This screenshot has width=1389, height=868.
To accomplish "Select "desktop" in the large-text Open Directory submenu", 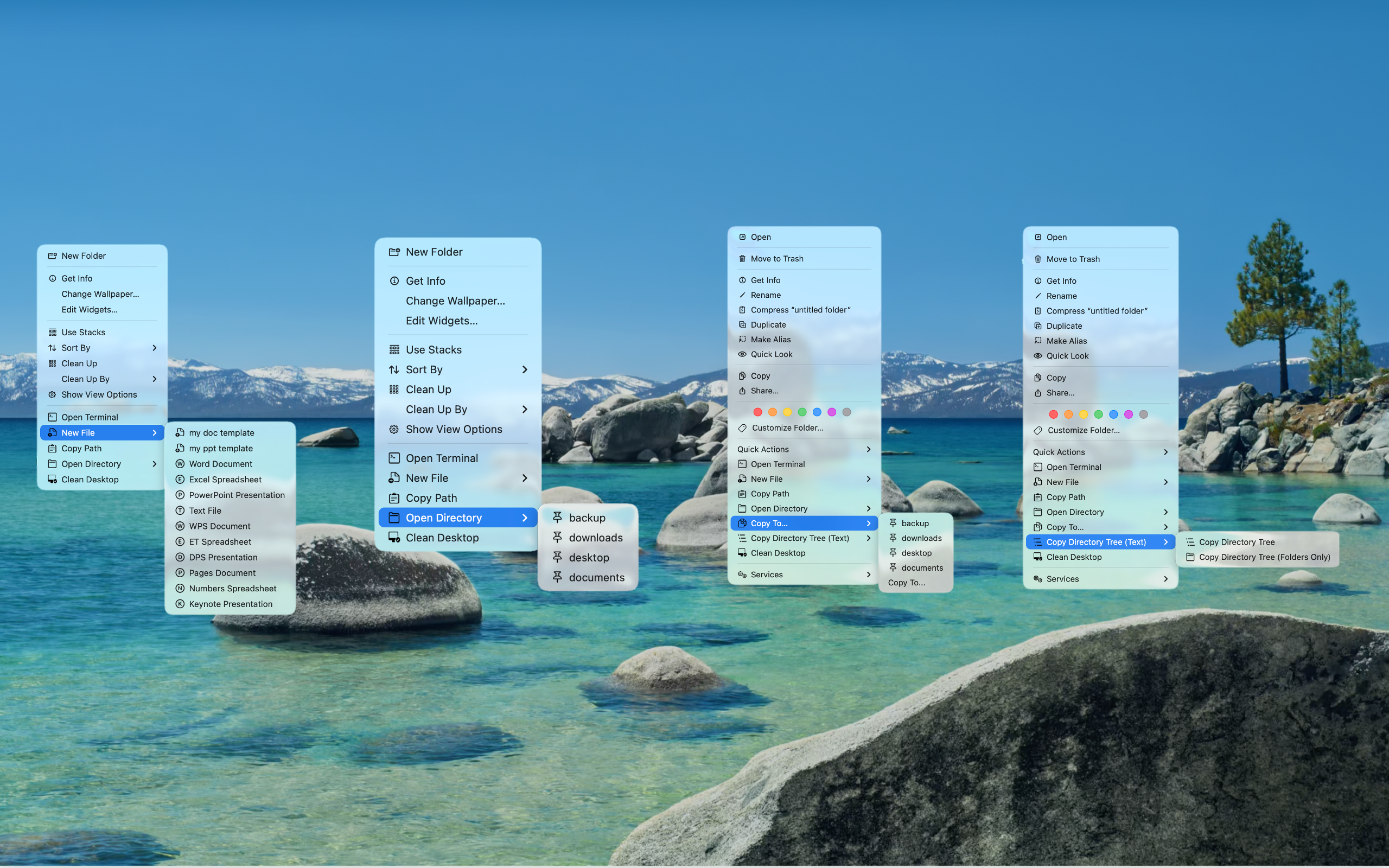I will tap(588, 558).
